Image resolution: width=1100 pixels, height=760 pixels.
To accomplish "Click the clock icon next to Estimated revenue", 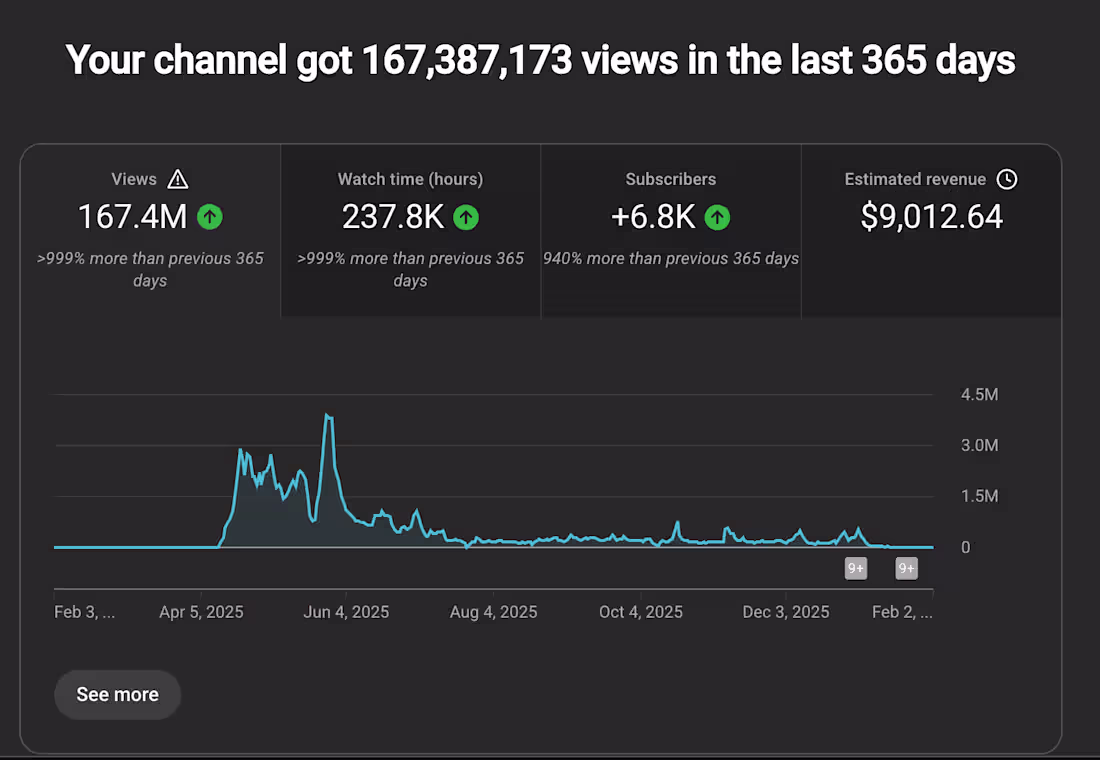I will [1007, 179].
